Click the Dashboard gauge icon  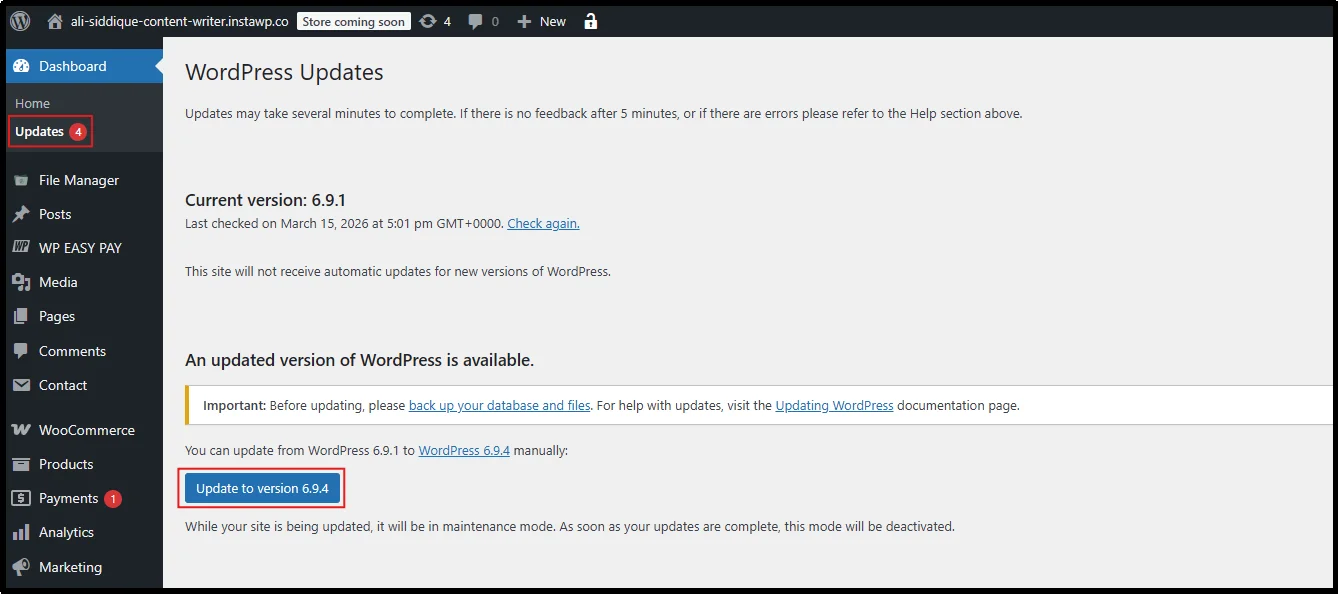[21, 66]
